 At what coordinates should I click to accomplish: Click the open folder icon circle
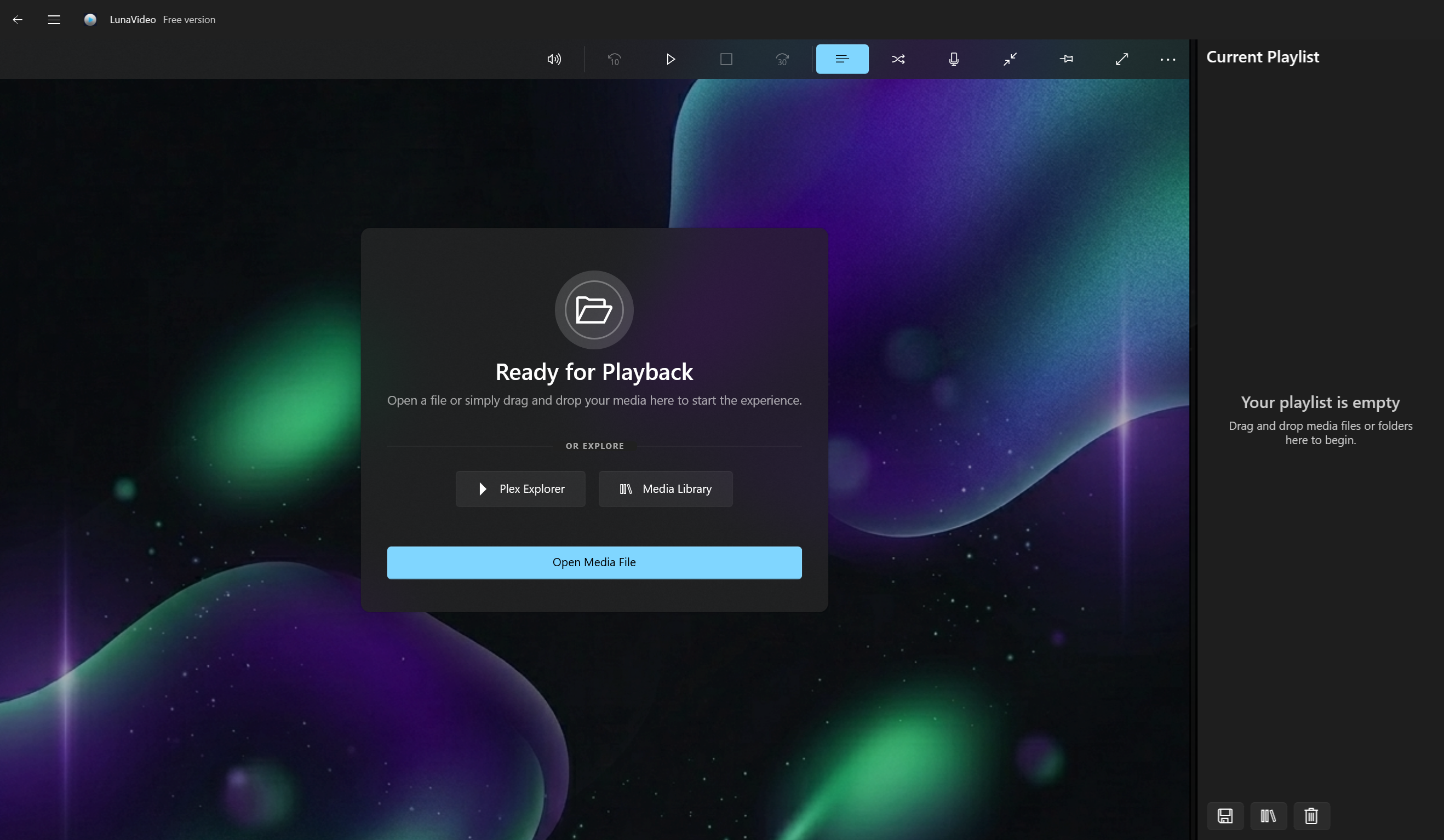tap(594, 310)
